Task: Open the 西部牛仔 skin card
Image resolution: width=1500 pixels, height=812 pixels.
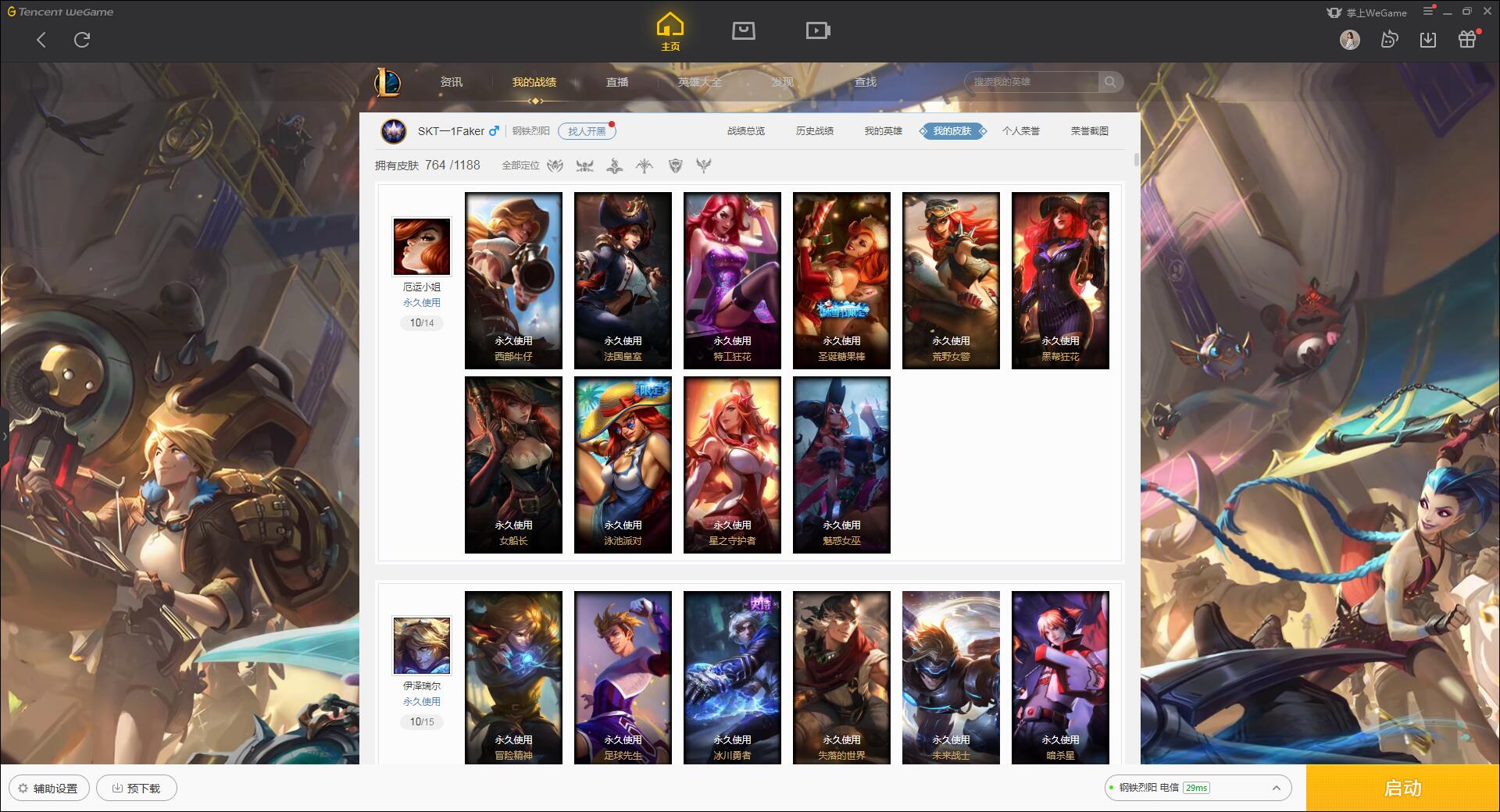Action: 513,280
